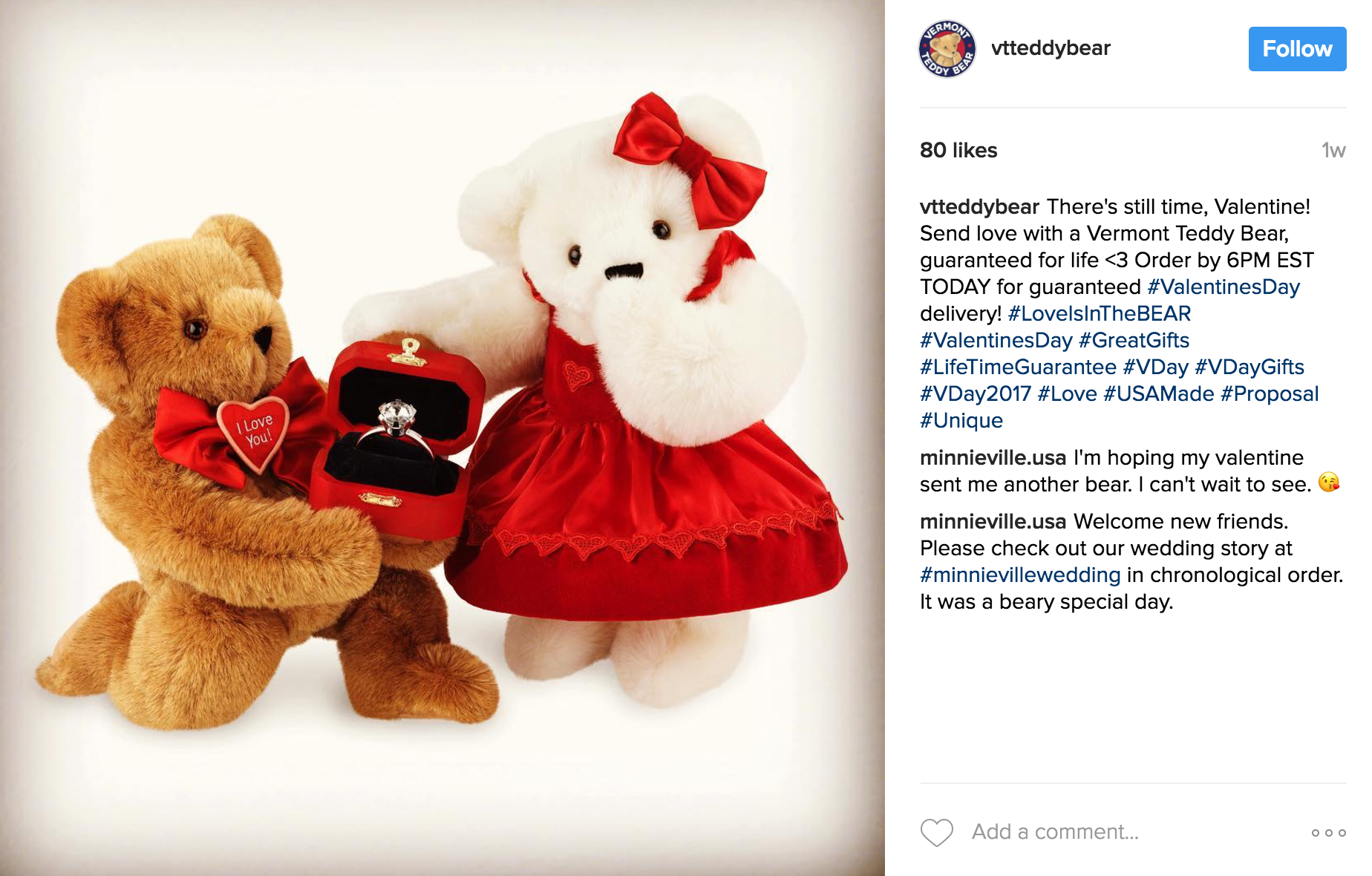Open minnieville.usa profile from first comment
This screenshot has width=1372, height=876.
[x=993, y=457]
